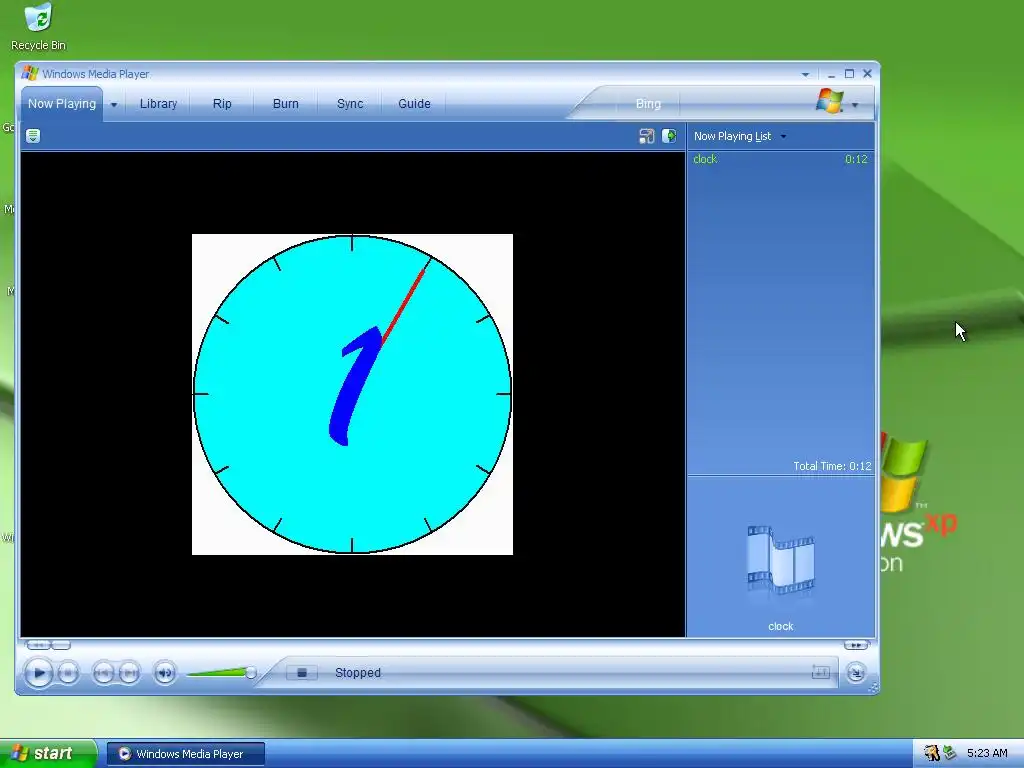Click the Windows Media Player taskbar button

click(x=186, y=754)
